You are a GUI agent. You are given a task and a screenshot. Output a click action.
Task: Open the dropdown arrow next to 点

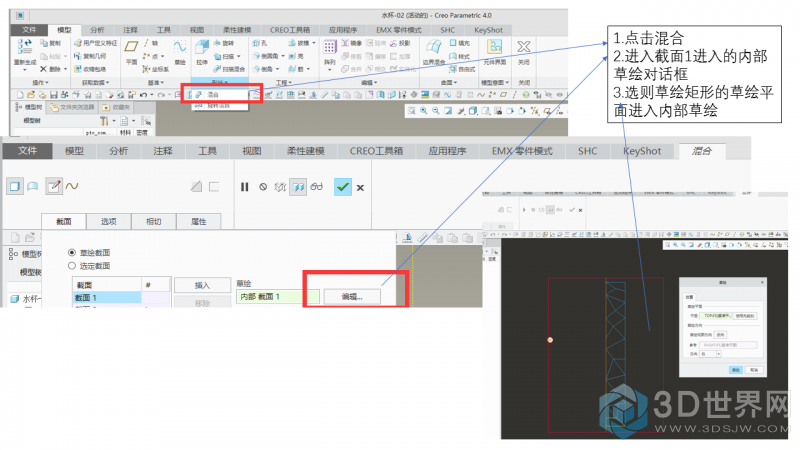point(162,57)
